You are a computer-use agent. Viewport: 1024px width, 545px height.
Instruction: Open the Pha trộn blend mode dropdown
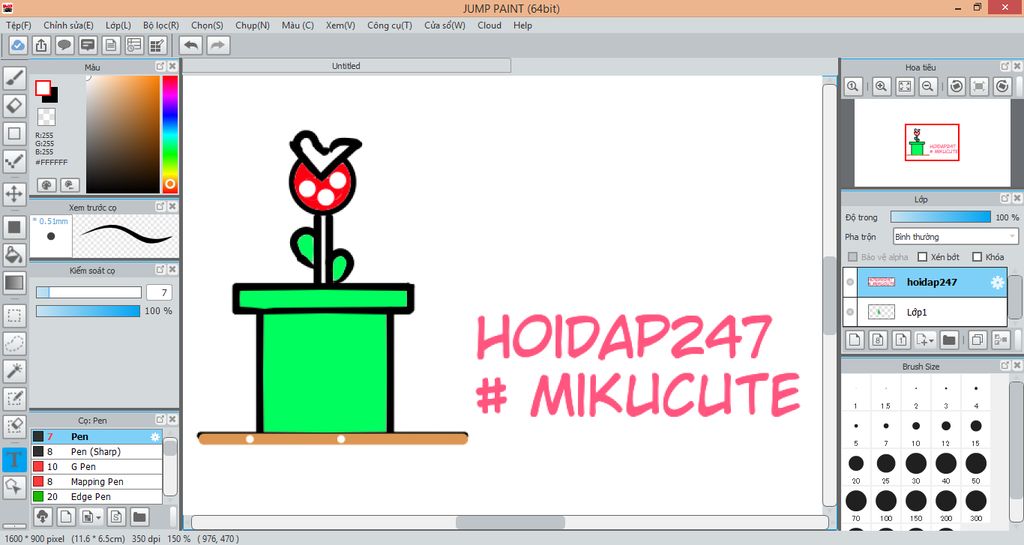(955, 236)
